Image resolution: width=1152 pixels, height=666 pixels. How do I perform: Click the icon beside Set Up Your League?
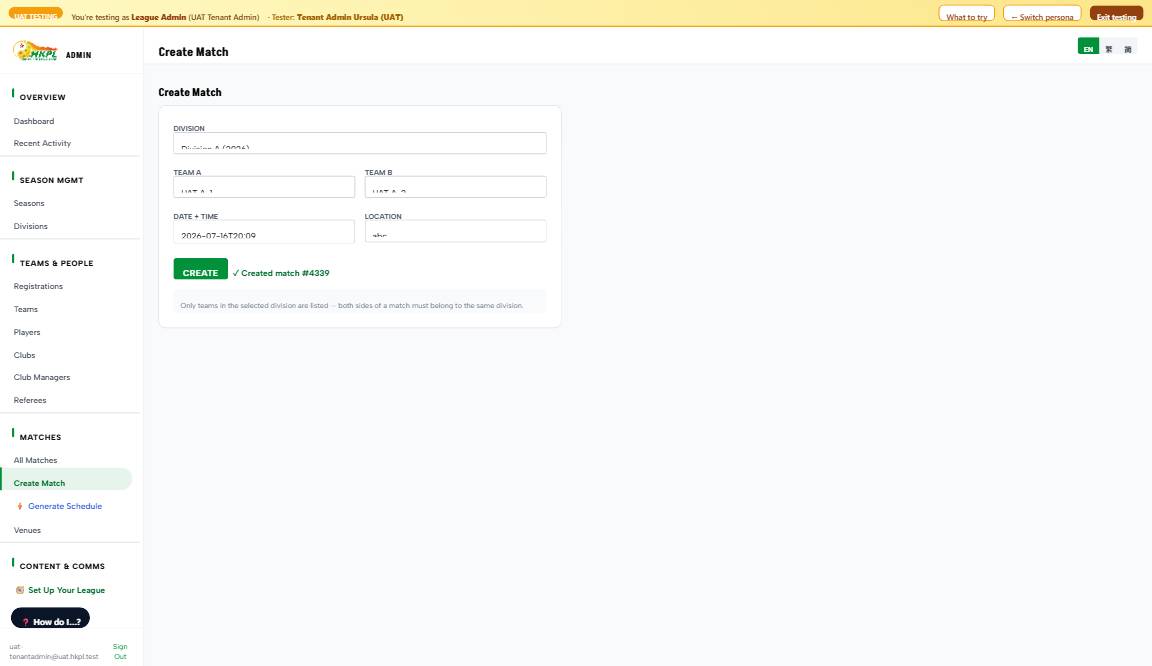pos(20,590)
